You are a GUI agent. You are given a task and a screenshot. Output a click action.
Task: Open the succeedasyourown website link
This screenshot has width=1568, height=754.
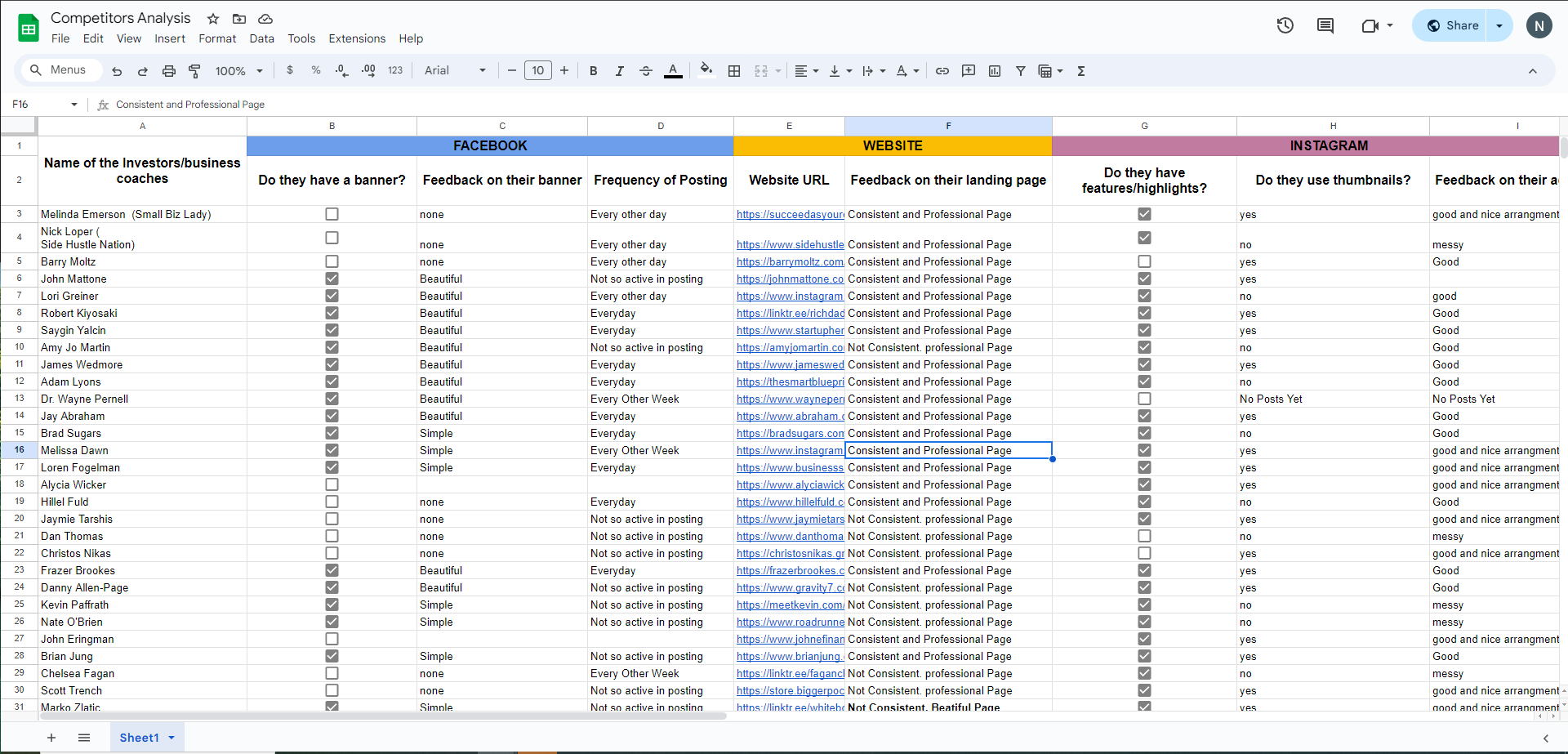click(790, 214)
